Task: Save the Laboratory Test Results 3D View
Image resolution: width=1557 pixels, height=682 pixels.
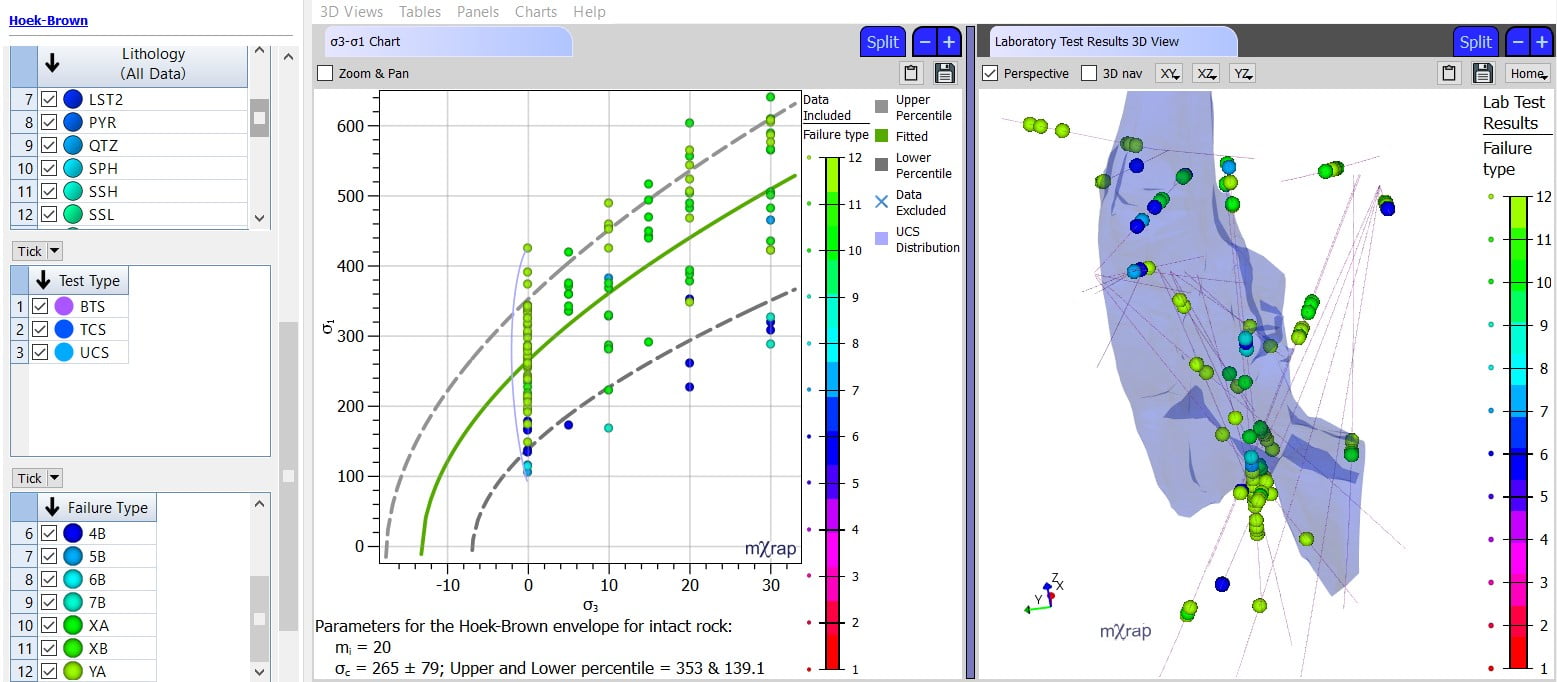Action: click(x=1483, y=72)
